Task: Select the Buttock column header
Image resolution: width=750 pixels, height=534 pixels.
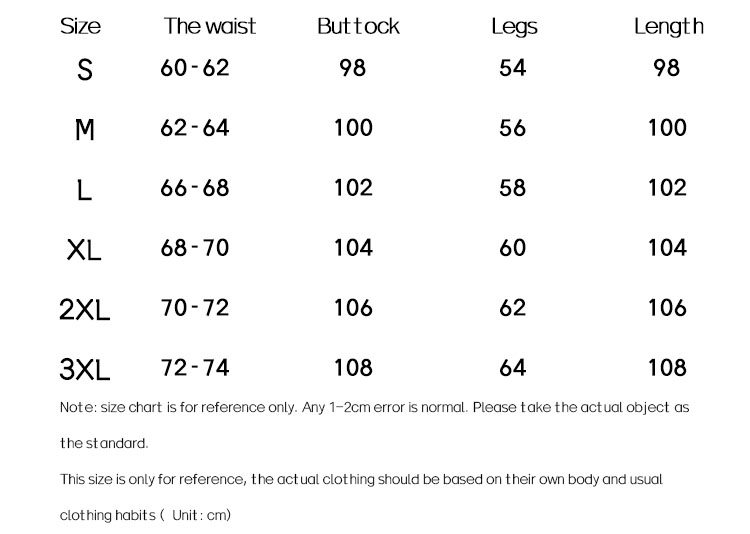Action: click(358, 26)
